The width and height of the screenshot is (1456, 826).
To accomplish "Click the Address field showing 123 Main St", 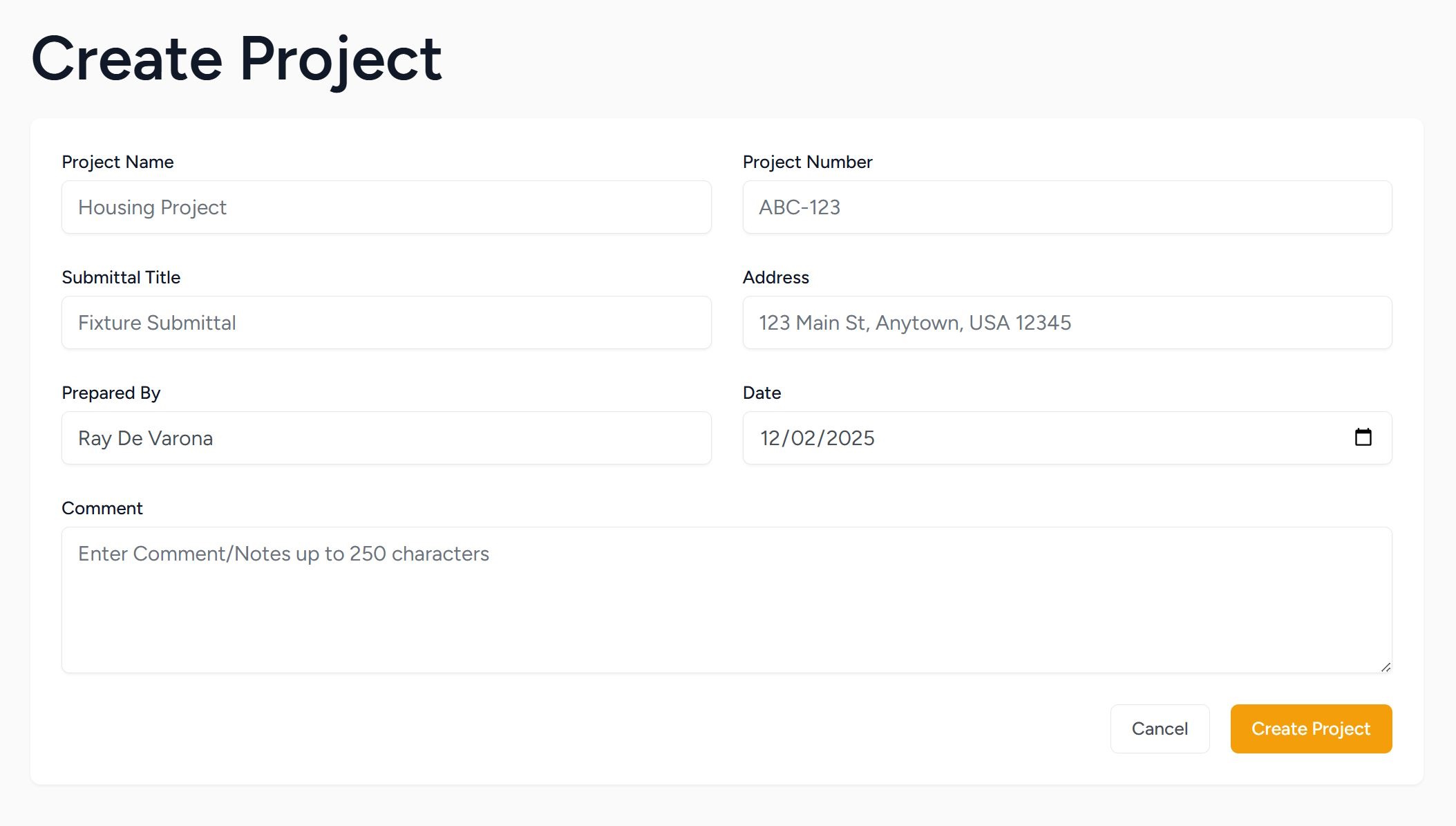I will (1067, 322).
